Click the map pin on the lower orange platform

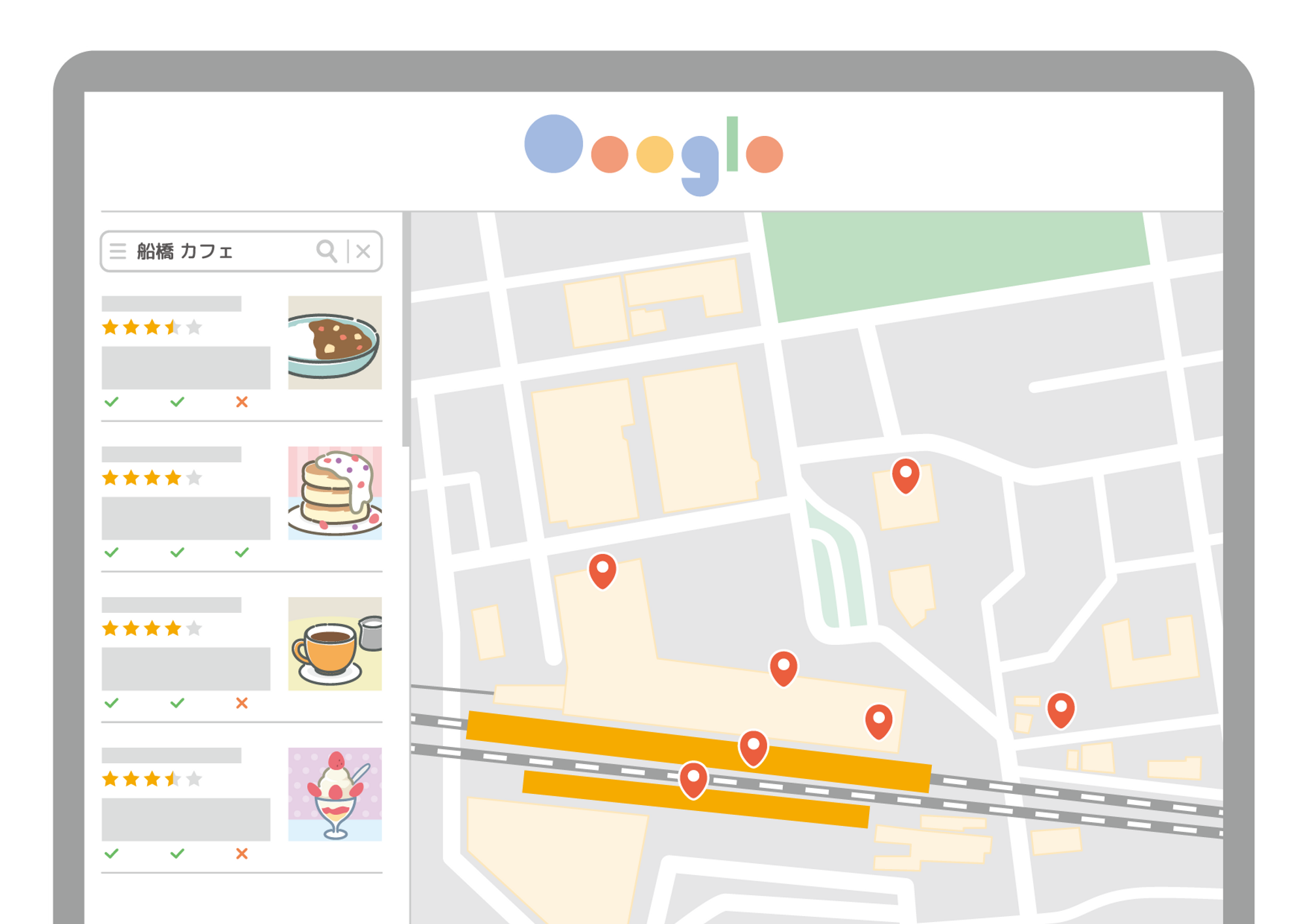click(x=693, y=778)
